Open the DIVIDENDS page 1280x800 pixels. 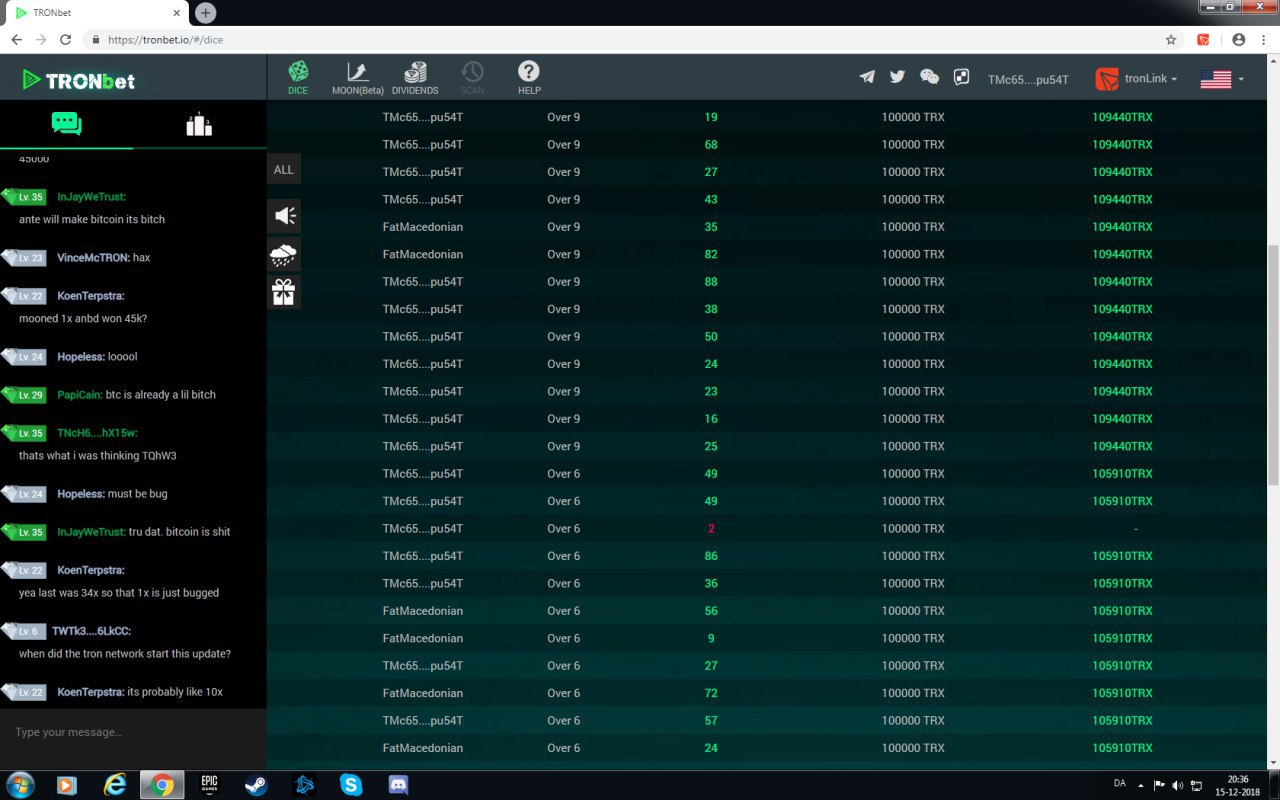click(x=415, y=77)
